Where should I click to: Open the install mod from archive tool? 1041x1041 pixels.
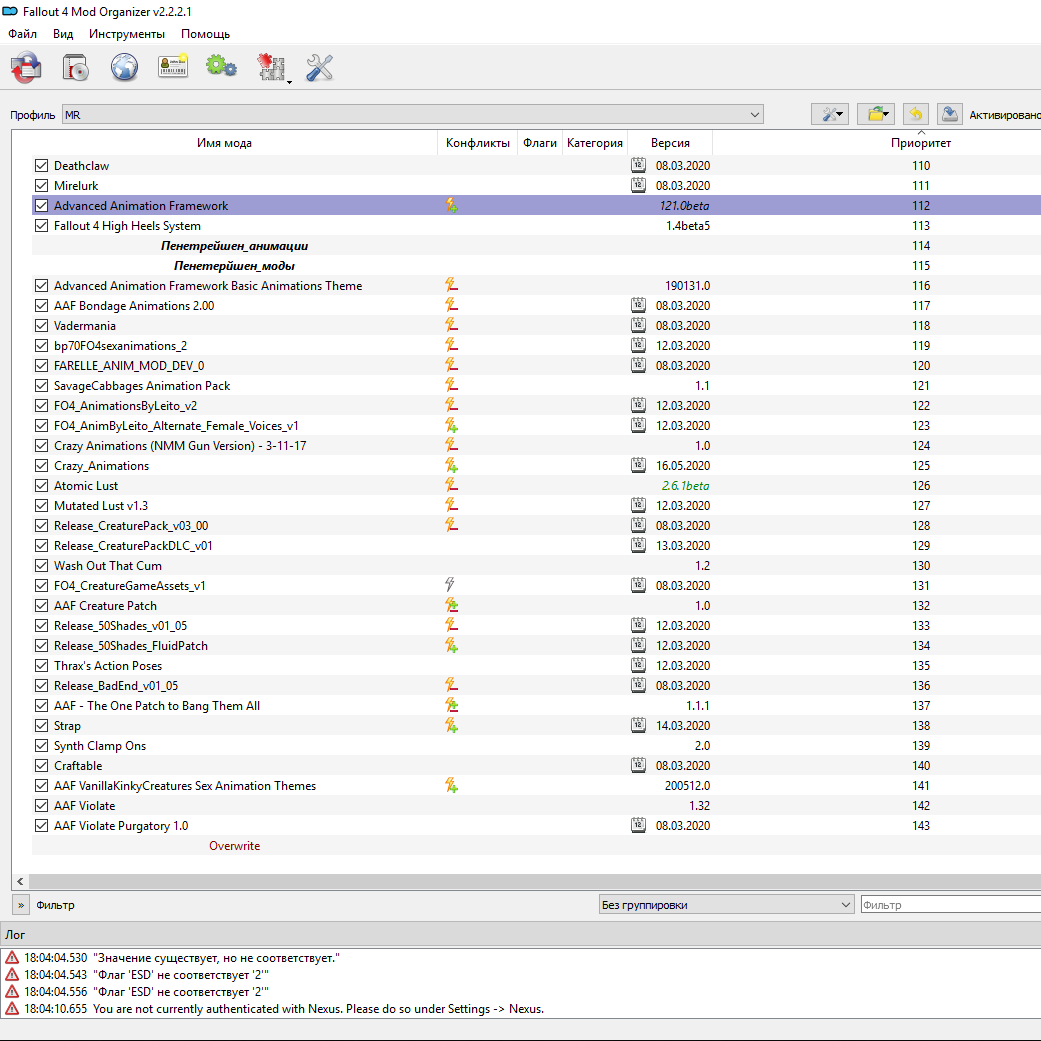coord(26,67)
